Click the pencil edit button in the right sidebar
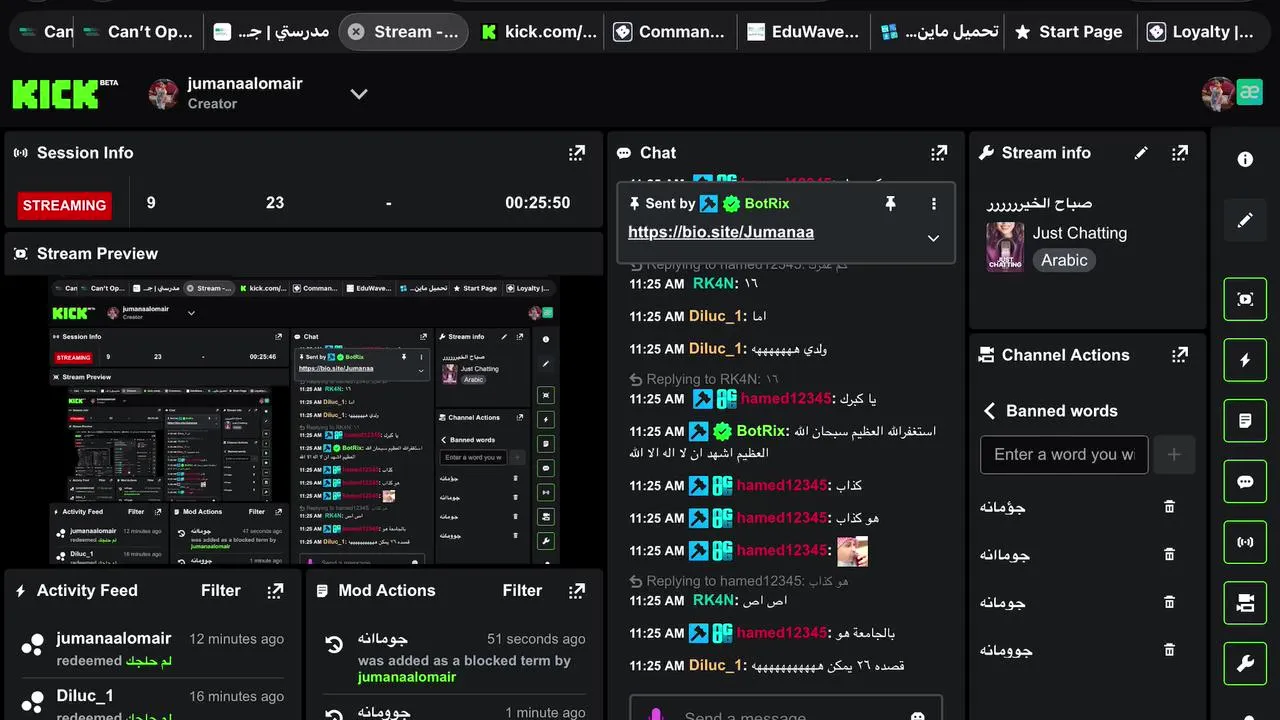This screenshot has width=1280, height=720. 1245,220
